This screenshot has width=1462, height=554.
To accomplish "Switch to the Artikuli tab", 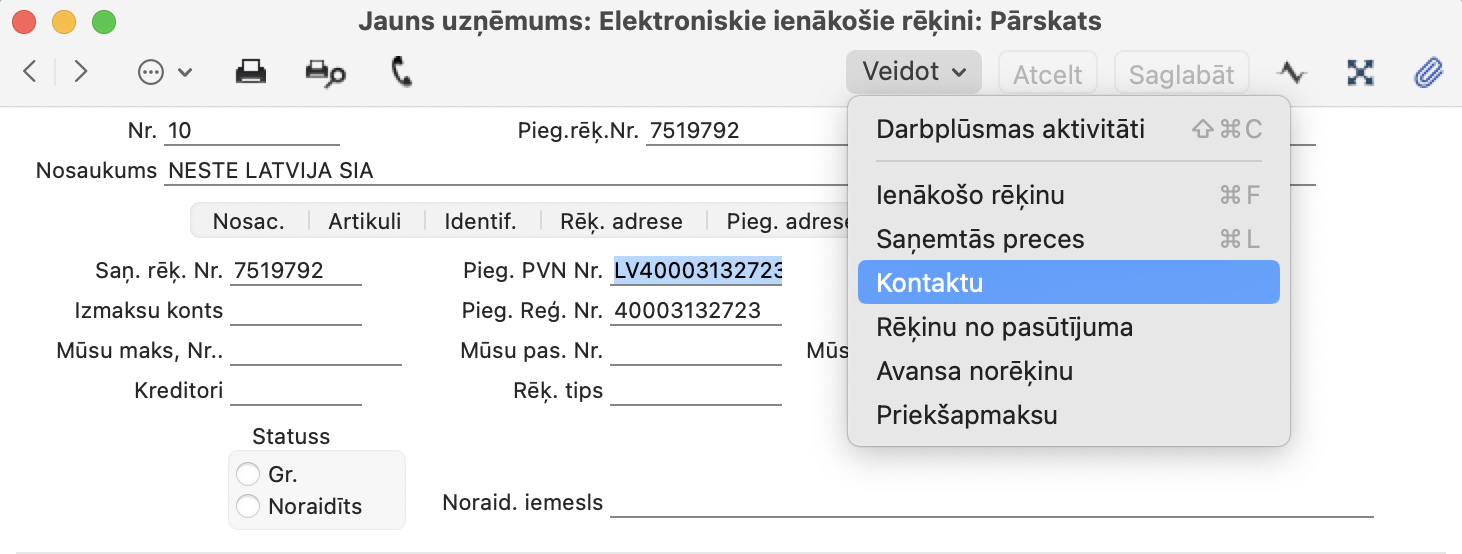I will tap(365, 222).
